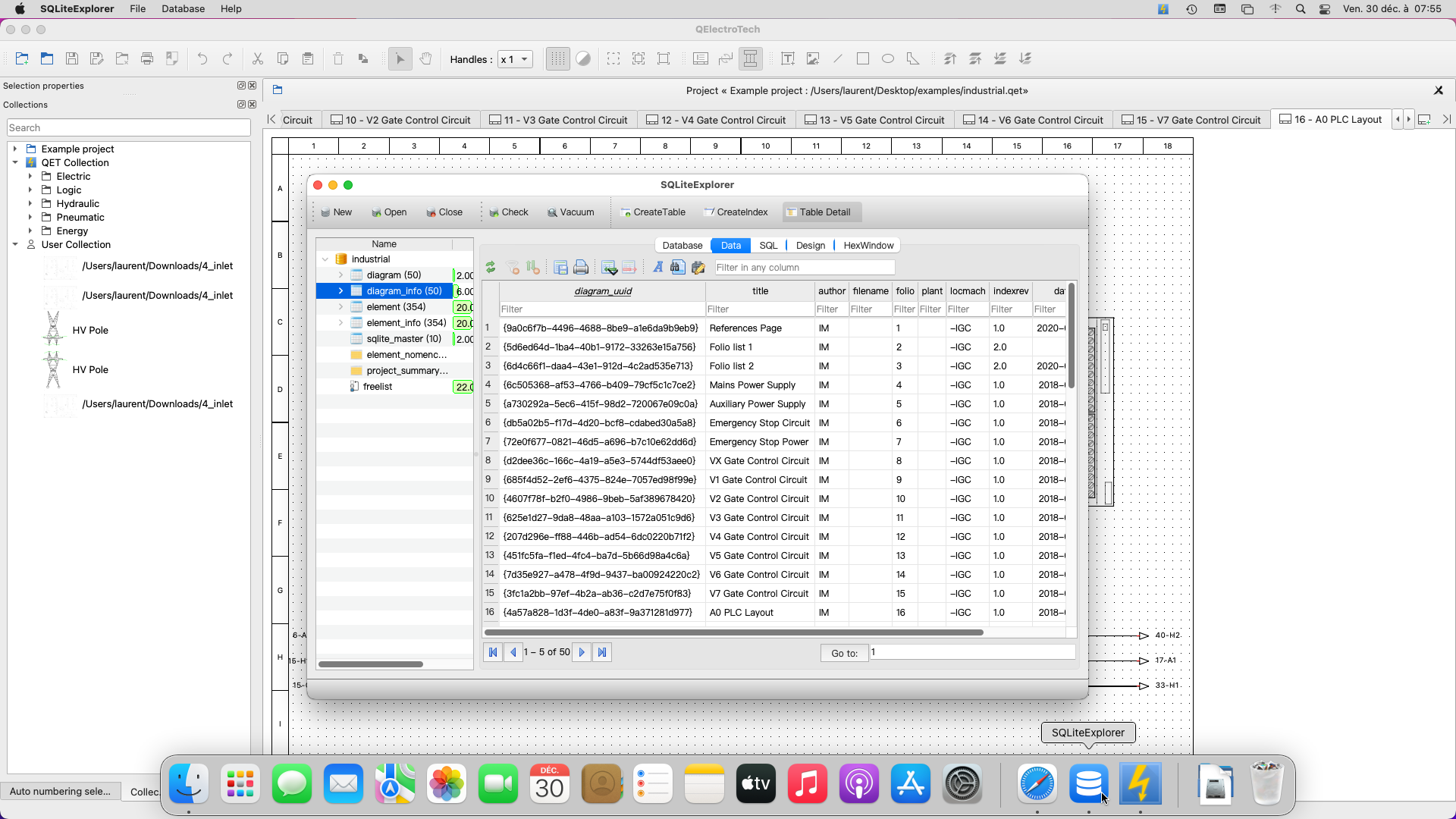
Task: Expand the Hydraulic folder
Action: pyautogui.click(x=30, y=204)
